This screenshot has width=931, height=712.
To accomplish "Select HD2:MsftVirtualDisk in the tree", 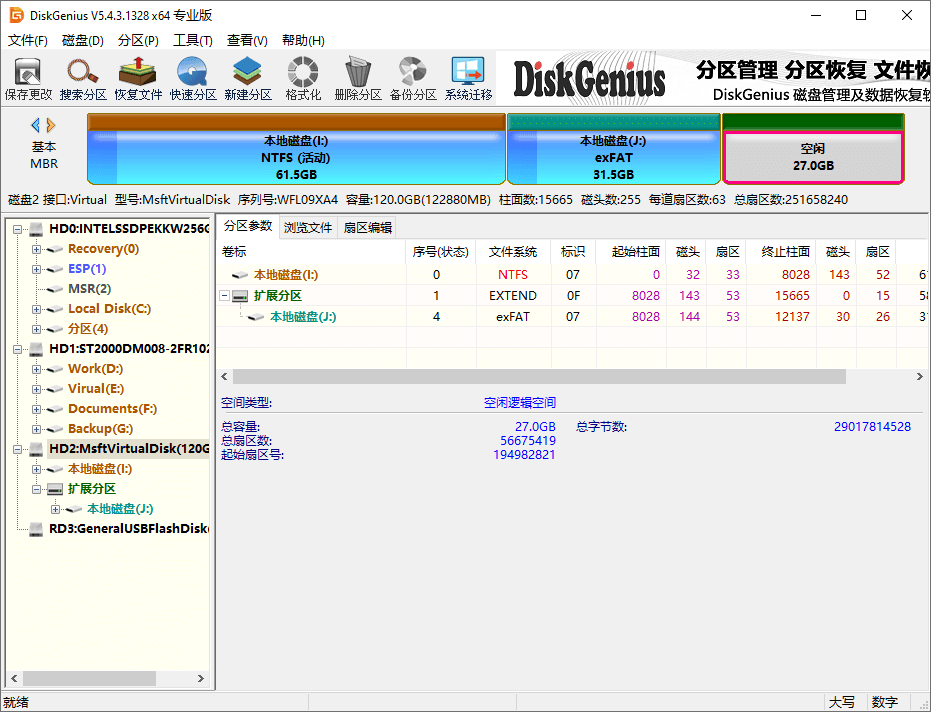I will tap(128, 449).
